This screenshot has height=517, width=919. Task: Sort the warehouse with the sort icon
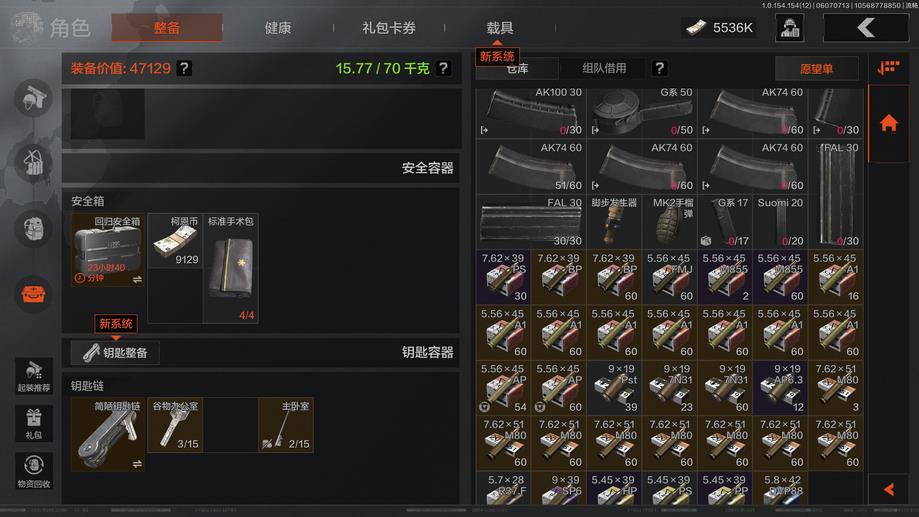click(889, 68)
